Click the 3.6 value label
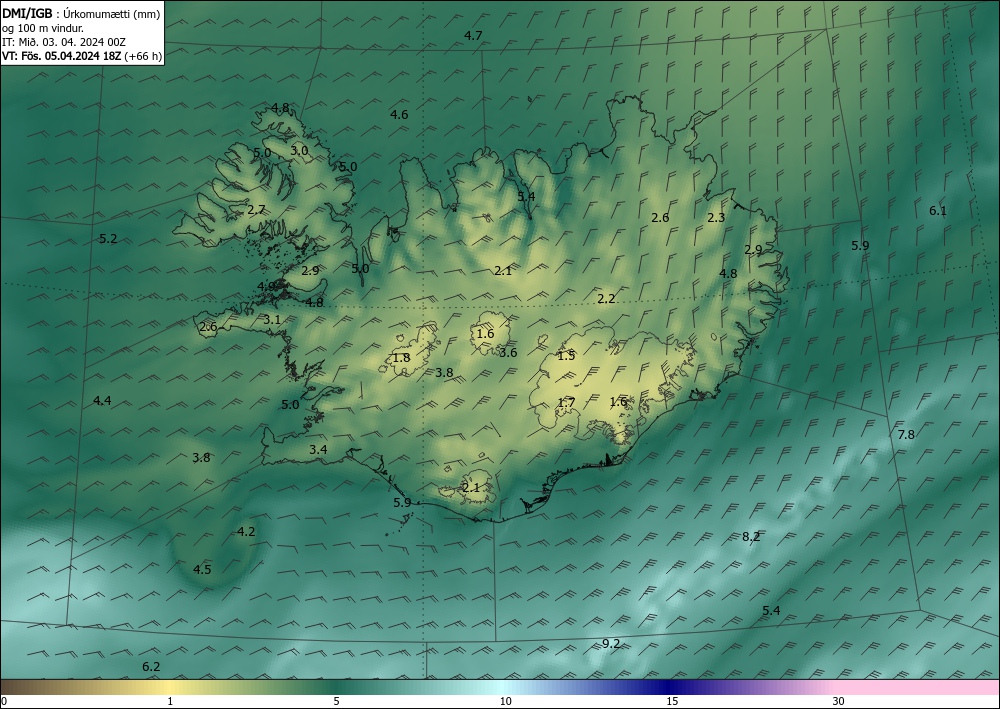Screen dimensions: 1000x709 (508, 353)
